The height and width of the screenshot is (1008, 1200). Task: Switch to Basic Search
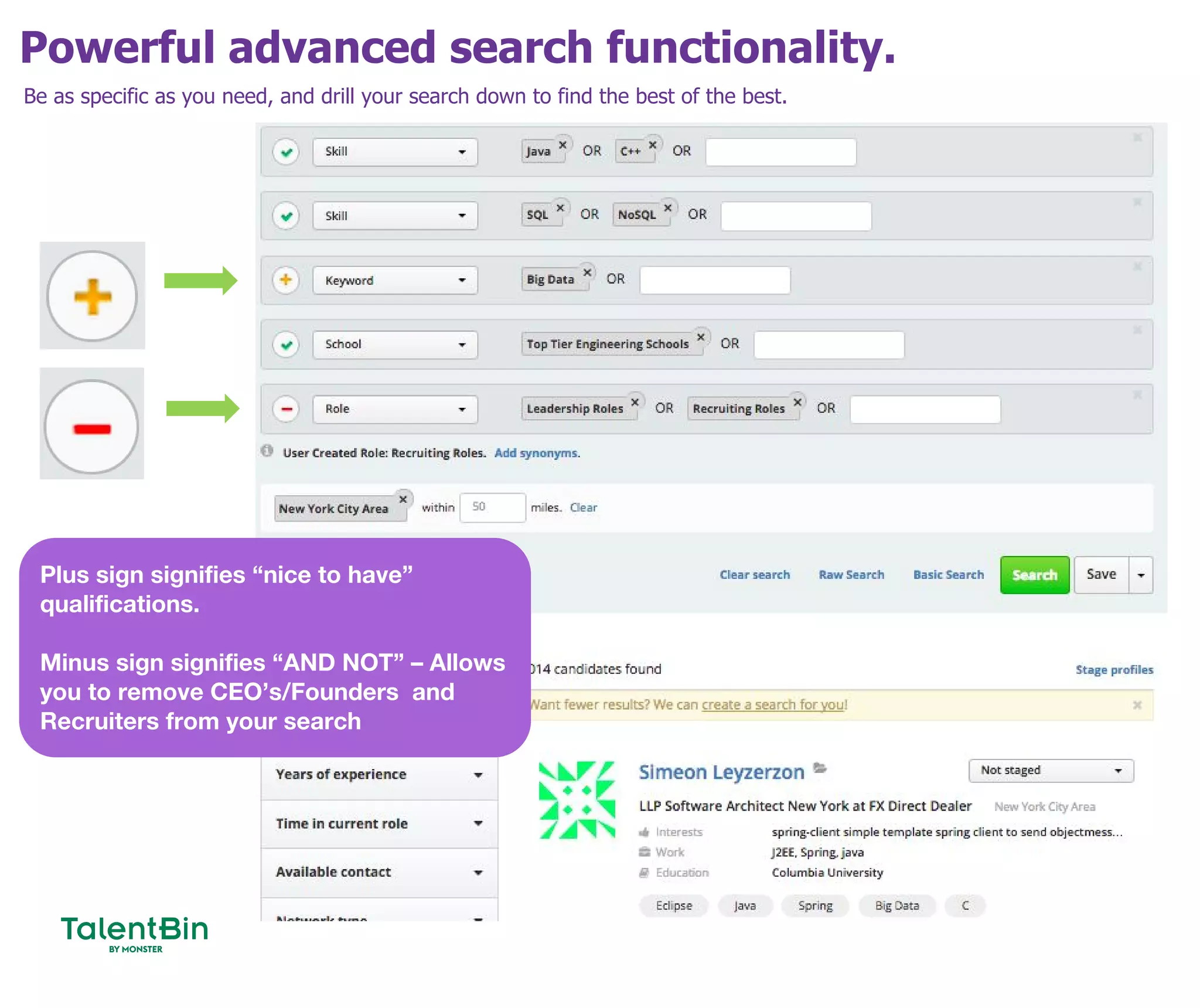[x=949, y=575]
